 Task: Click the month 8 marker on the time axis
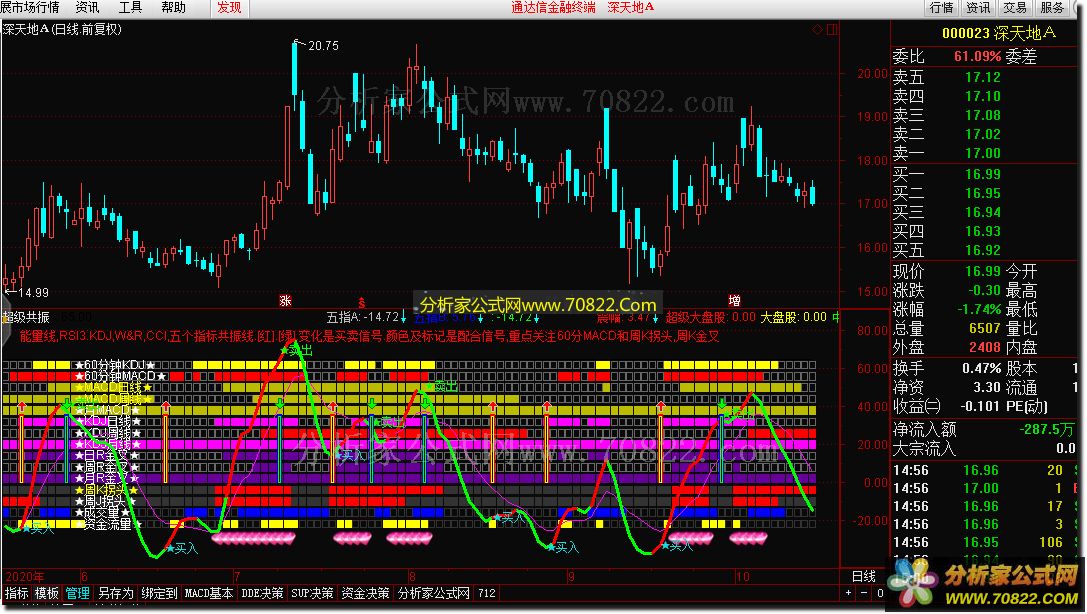pyautogui.click(x=412, y=577)
